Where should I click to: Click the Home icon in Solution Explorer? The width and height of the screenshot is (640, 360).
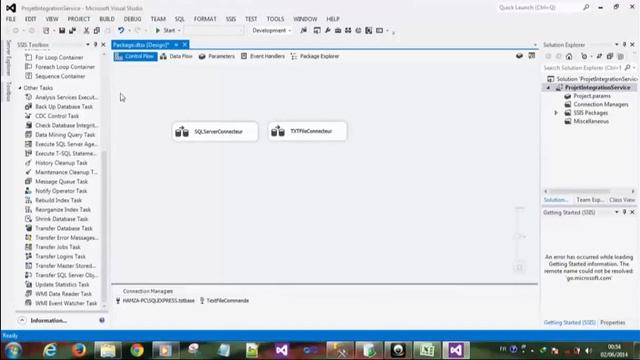tap(569, 56)
